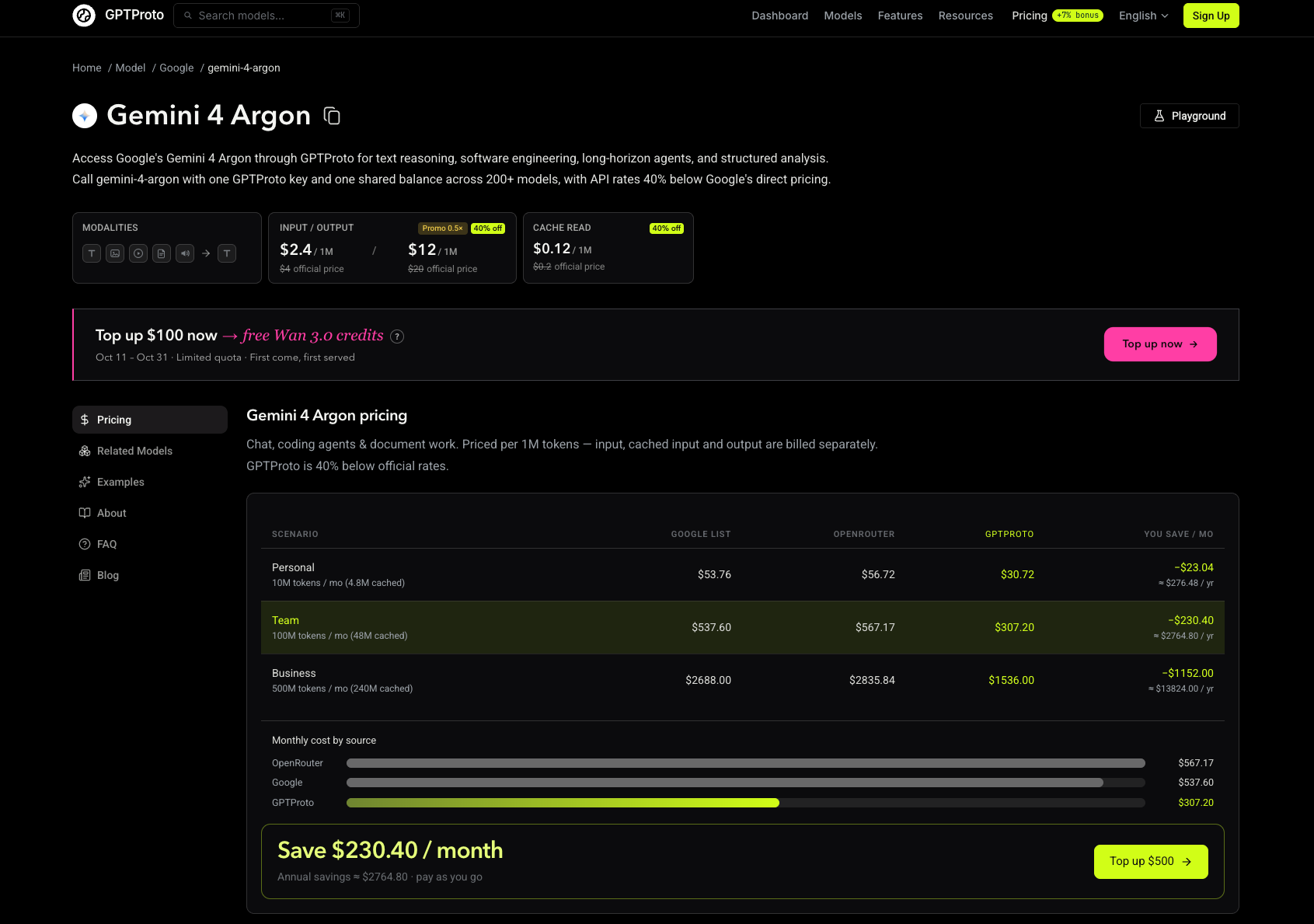Click the Blog newspaper icon in sidebar
This screenshot has height=924, width=1314.
pyautogui.click(x=85, y=575)
